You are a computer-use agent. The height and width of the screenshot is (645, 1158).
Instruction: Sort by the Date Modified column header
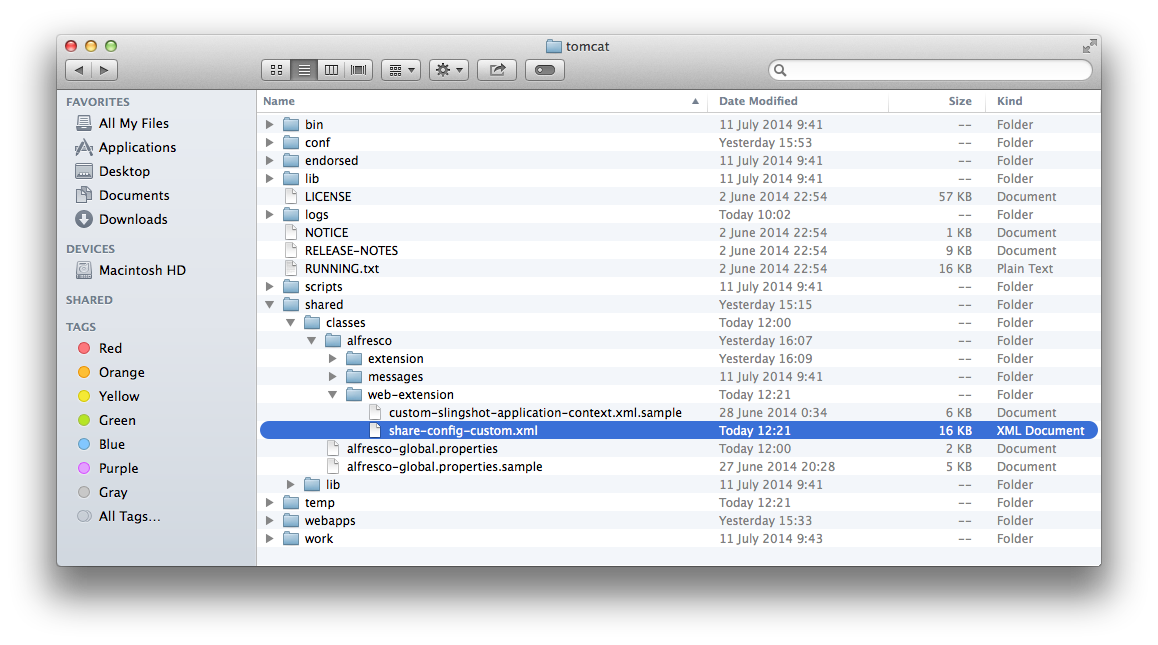[x=798, y=101]
